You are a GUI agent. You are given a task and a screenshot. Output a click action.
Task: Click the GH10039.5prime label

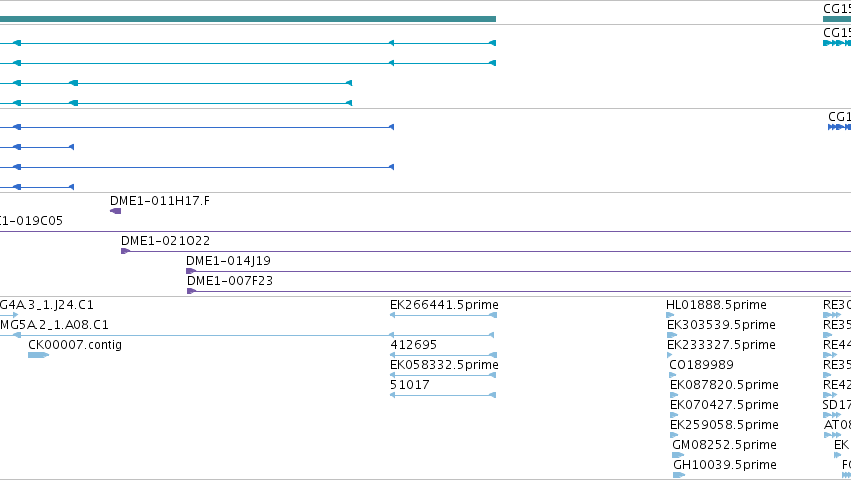coord(725,465)
